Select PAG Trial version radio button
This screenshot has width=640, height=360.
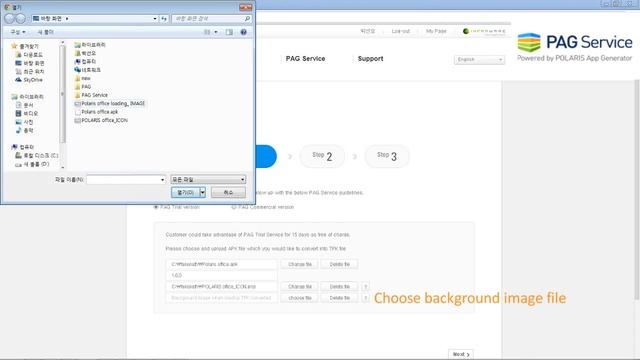pyautogui.click(x=156, y=207)
